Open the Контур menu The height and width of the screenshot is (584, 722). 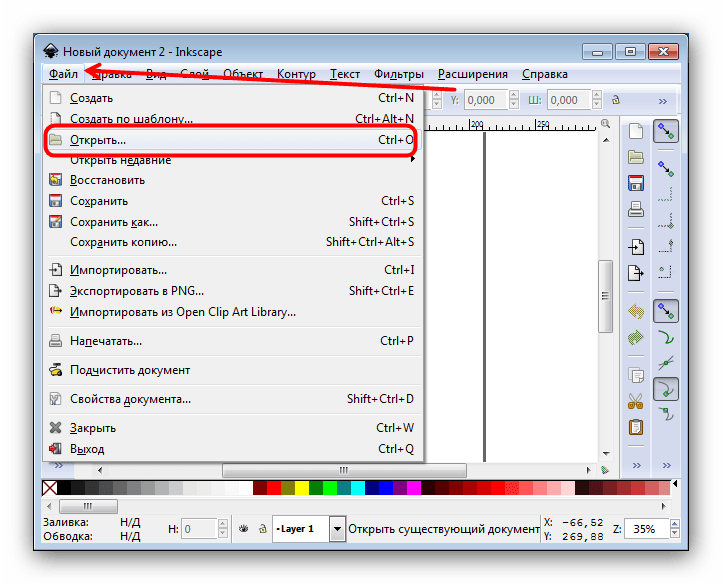click(296, 74)
